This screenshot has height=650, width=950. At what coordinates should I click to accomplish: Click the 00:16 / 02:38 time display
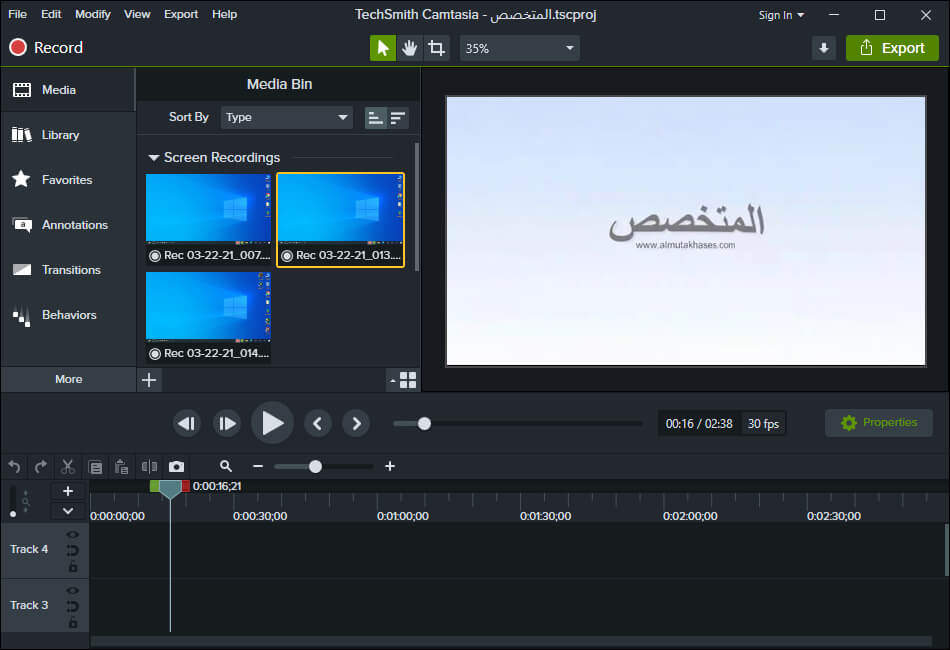click(x=699, y=423)
